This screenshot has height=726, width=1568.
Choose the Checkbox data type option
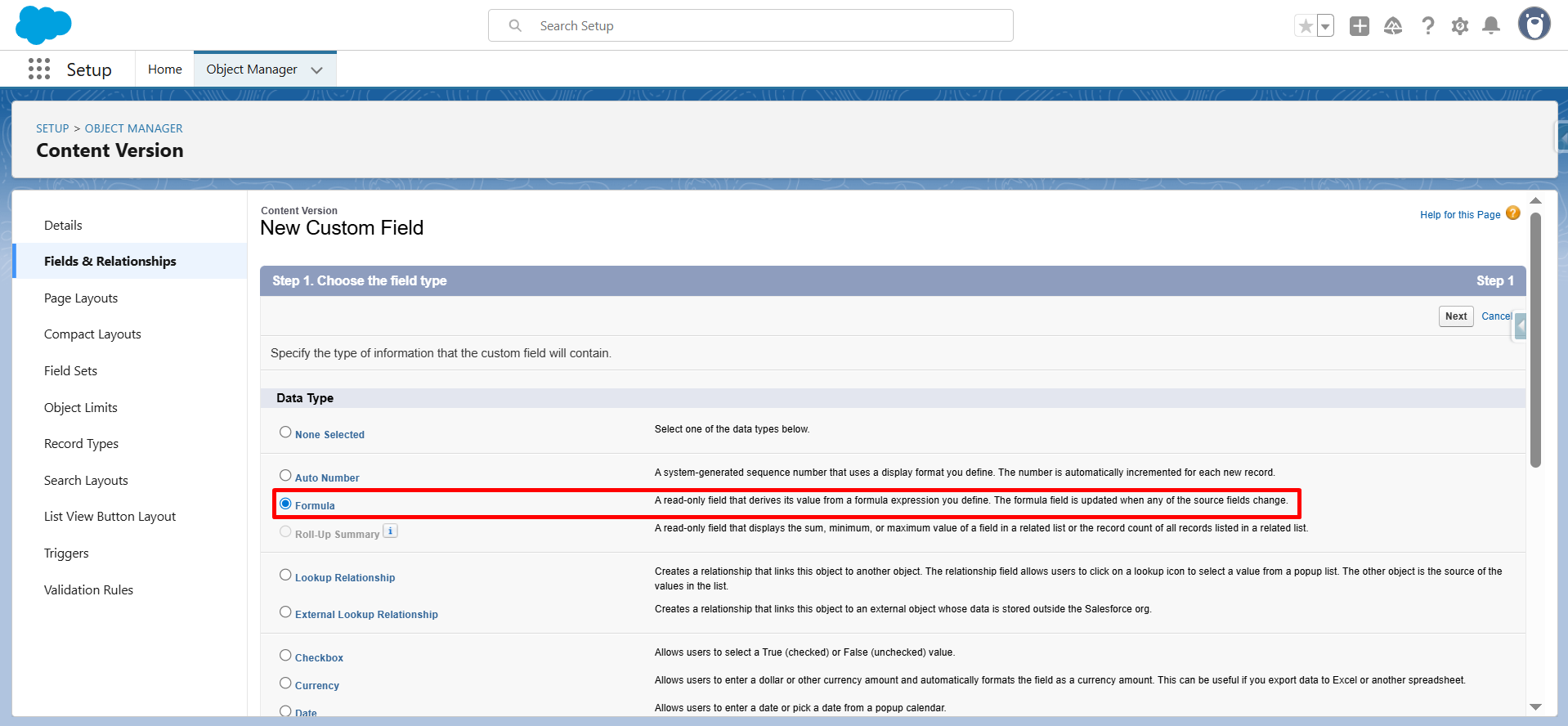click(x=285, y=656)
